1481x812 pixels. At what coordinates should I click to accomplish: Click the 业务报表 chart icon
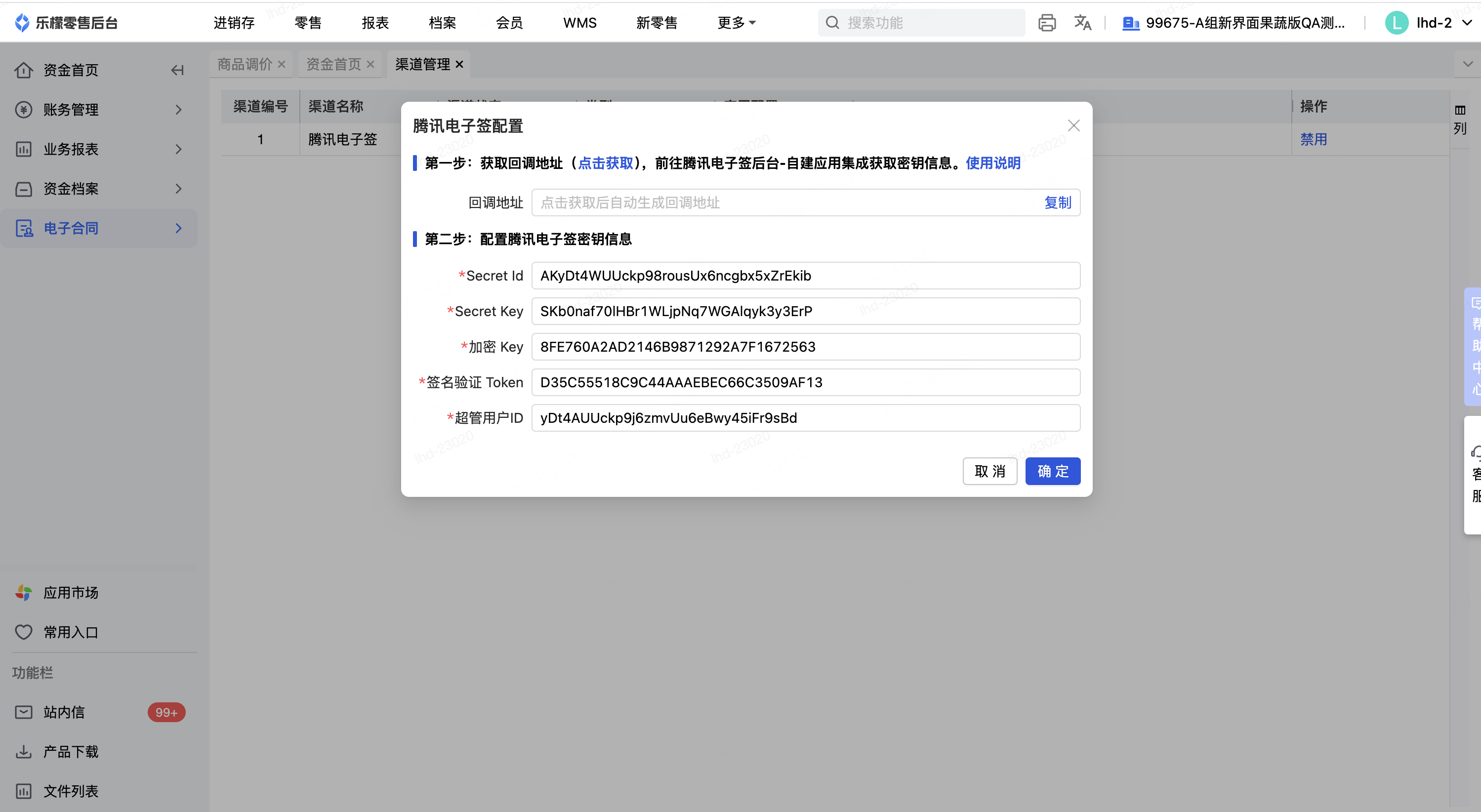pyautogui.click(x=24, y=150)
